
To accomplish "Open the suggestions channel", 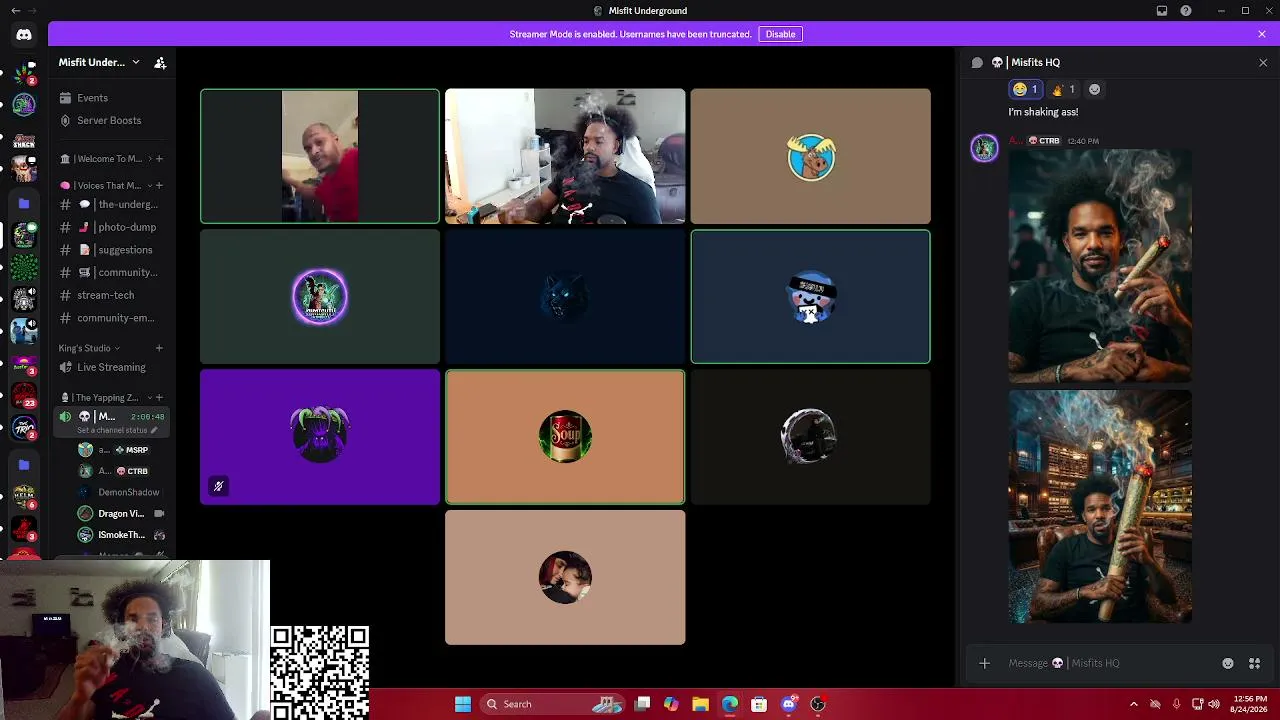I will click(x=111, y=250).
